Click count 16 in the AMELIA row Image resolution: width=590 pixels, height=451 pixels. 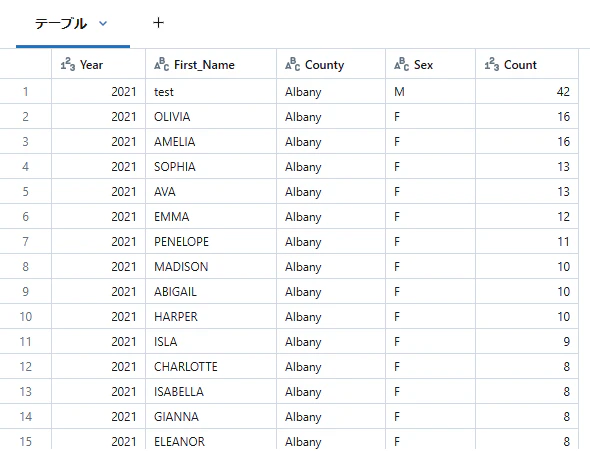564,141
